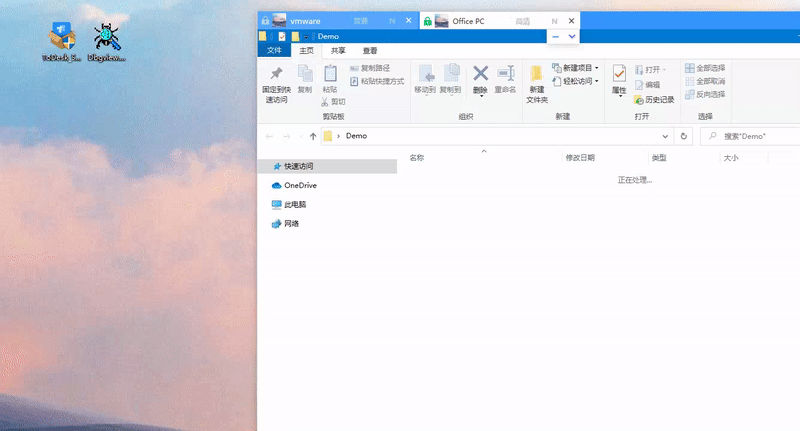Click the 复制 icon in the ribbon

(x=305, y=74)
